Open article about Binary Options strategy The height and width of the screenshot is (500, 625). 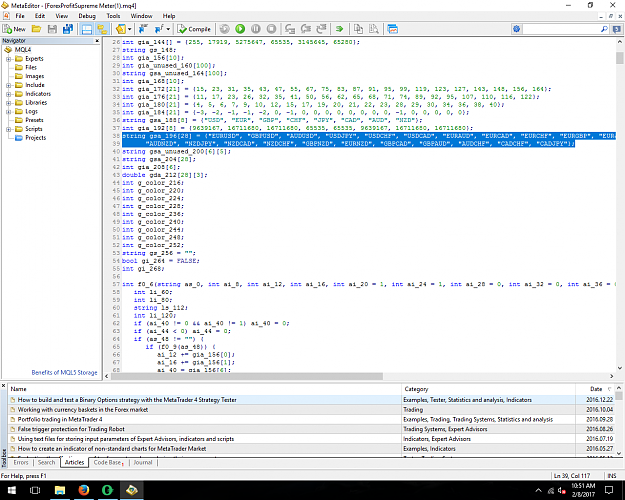(127, 400)
